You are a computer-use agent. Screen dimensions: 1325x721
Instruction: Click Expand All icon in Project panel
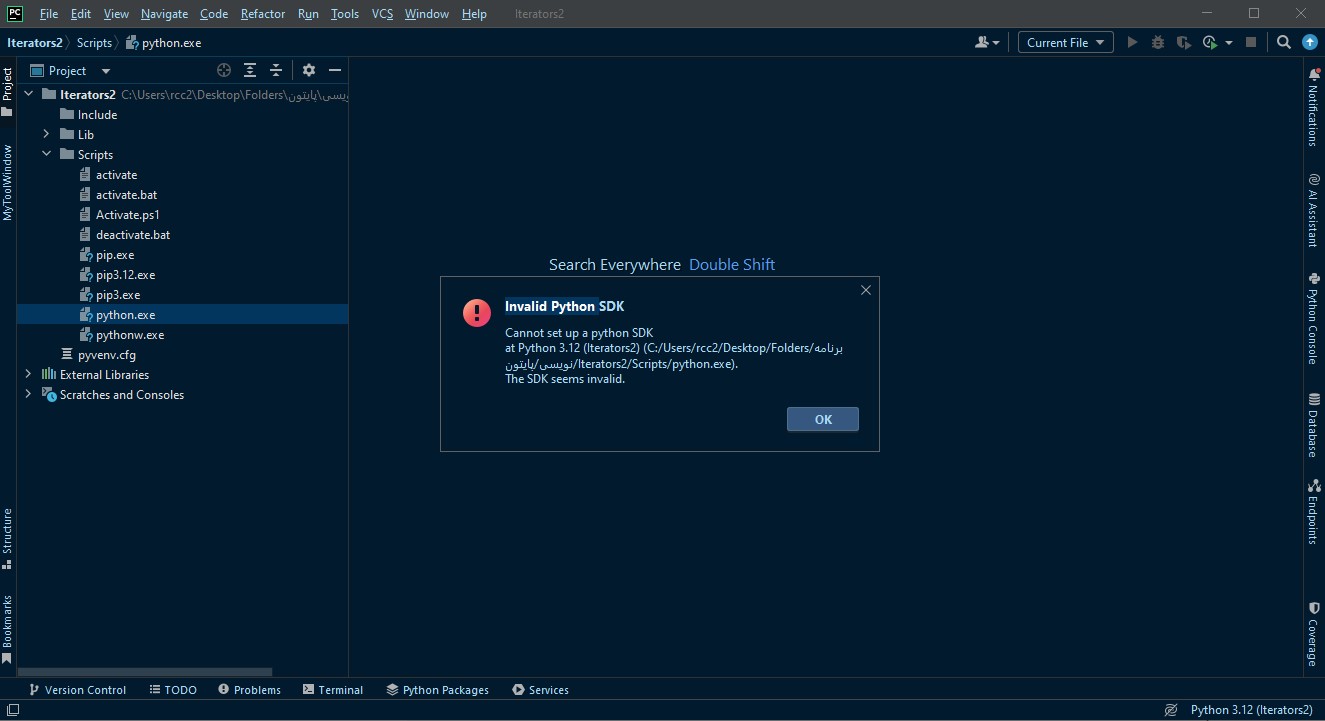tap(250, 70)
